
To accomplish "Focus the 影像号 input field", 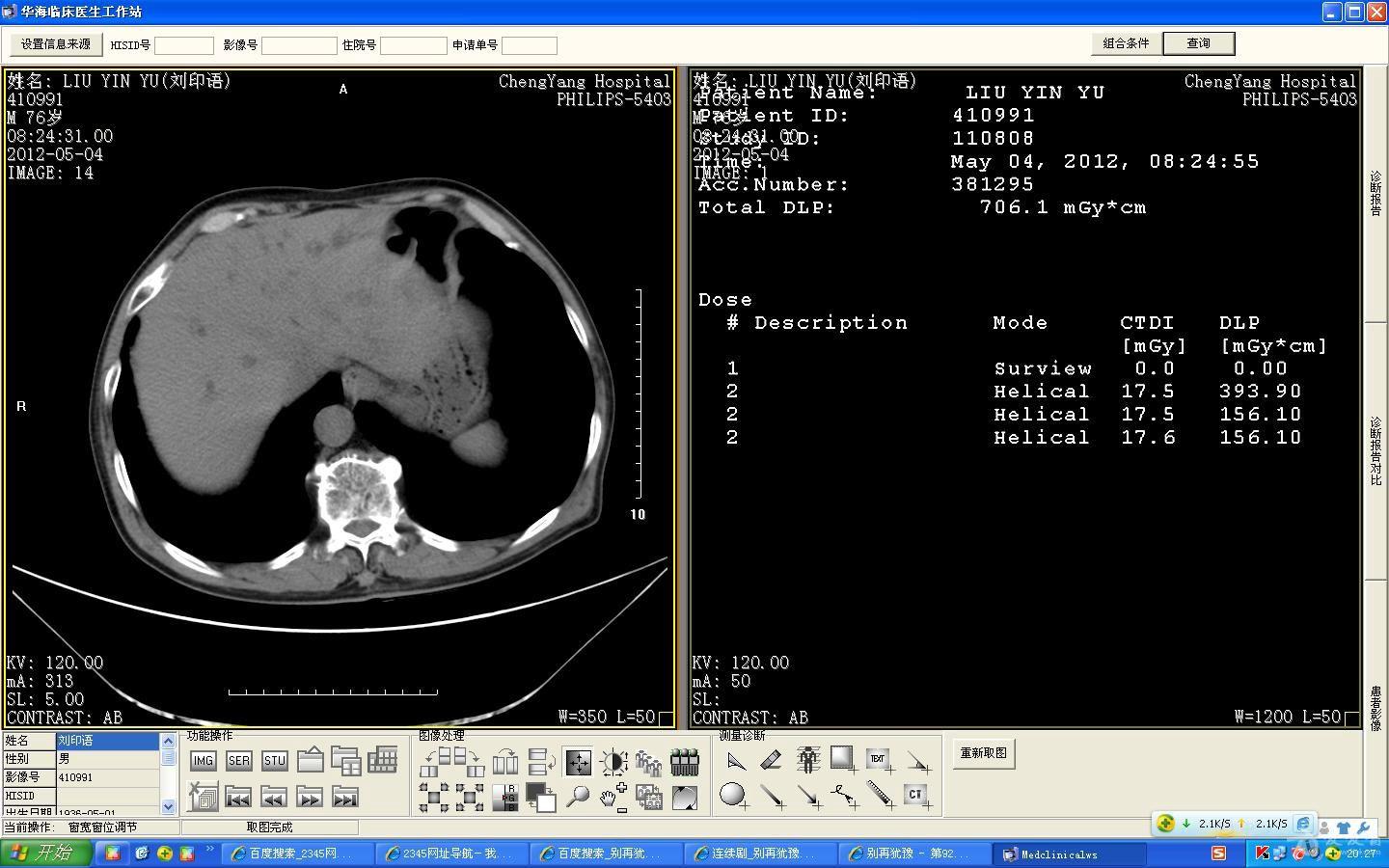I will click(299, 45).
